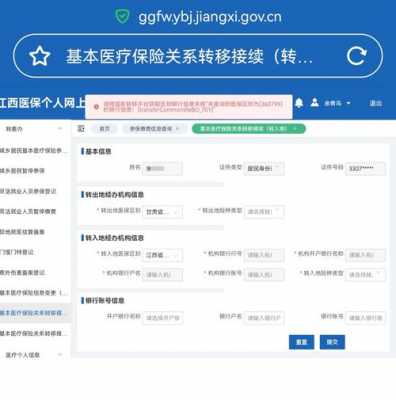Switch to the 首页 tab
The height and width of the screenshot is (400, 396).
click(x=105, y=129)
